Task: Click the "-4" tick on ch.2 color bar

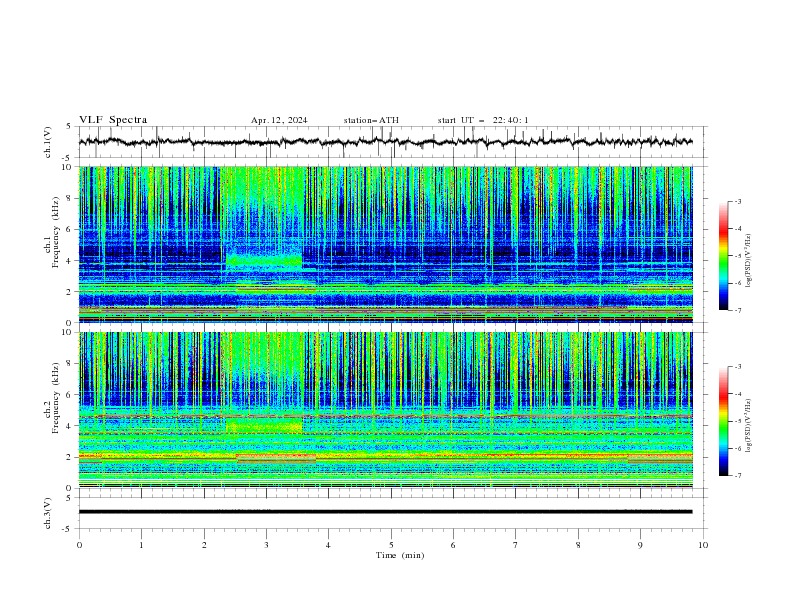Action: coord(737,394)
